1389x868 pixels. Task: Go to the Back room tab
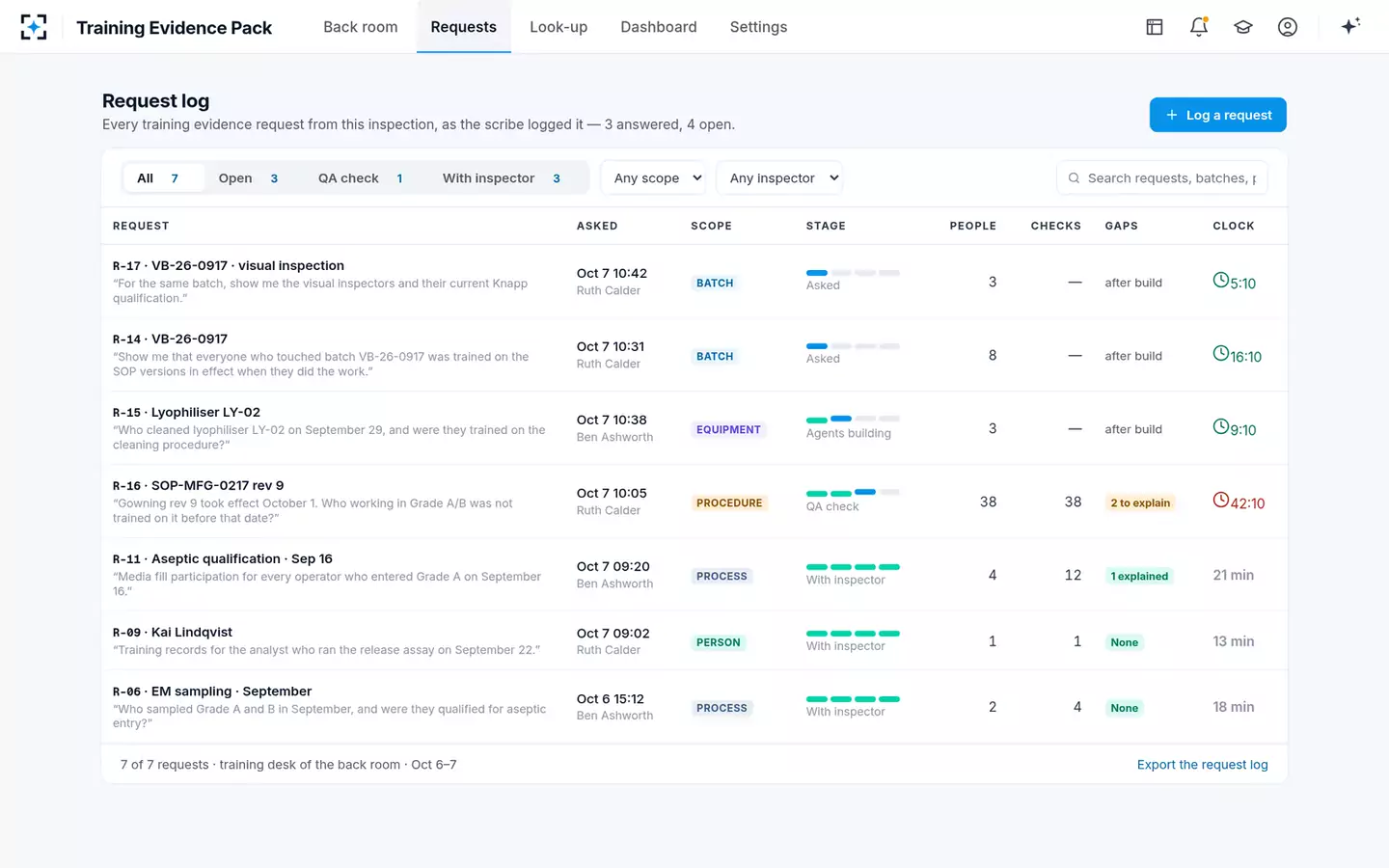(x=361, y=27)
